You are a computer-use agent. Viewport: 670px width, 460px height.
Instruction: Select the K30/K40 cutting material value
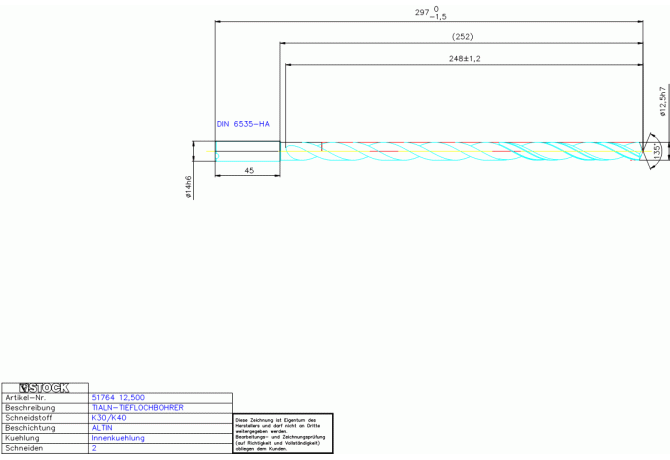point(110,418)
